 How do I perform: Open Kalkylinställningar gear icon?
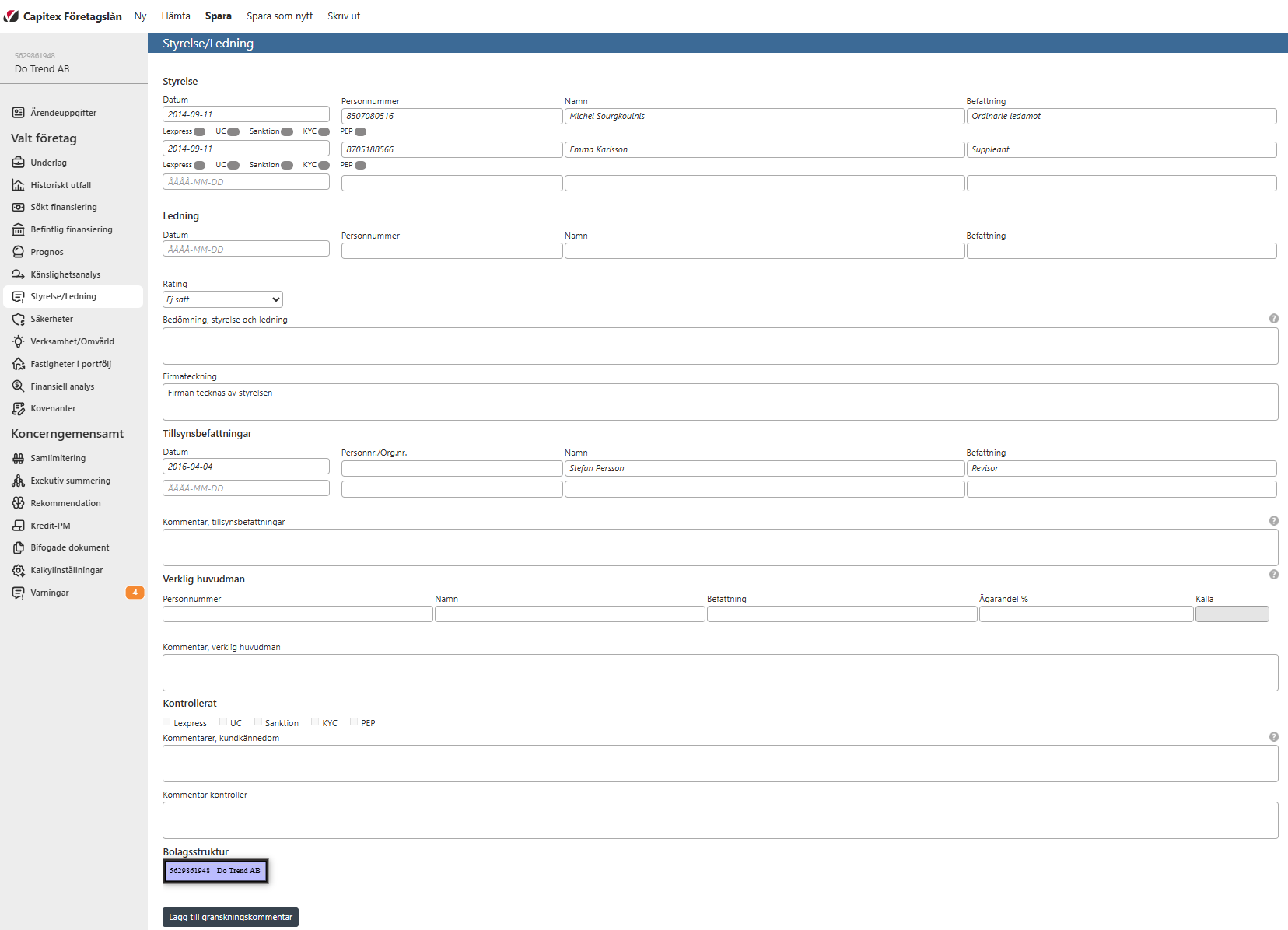(x=18, y=570)
